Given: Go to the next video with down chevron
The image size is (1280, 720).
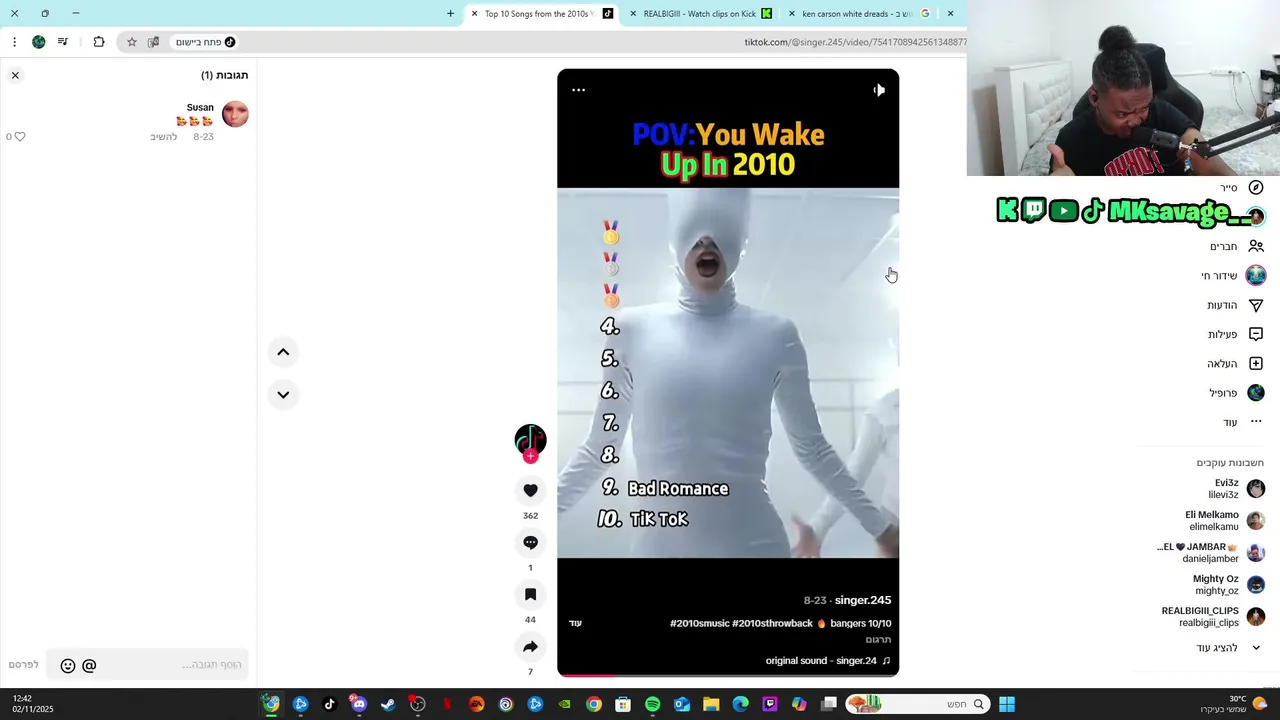Looking at the screenshot, I should [x=283, y=394].
